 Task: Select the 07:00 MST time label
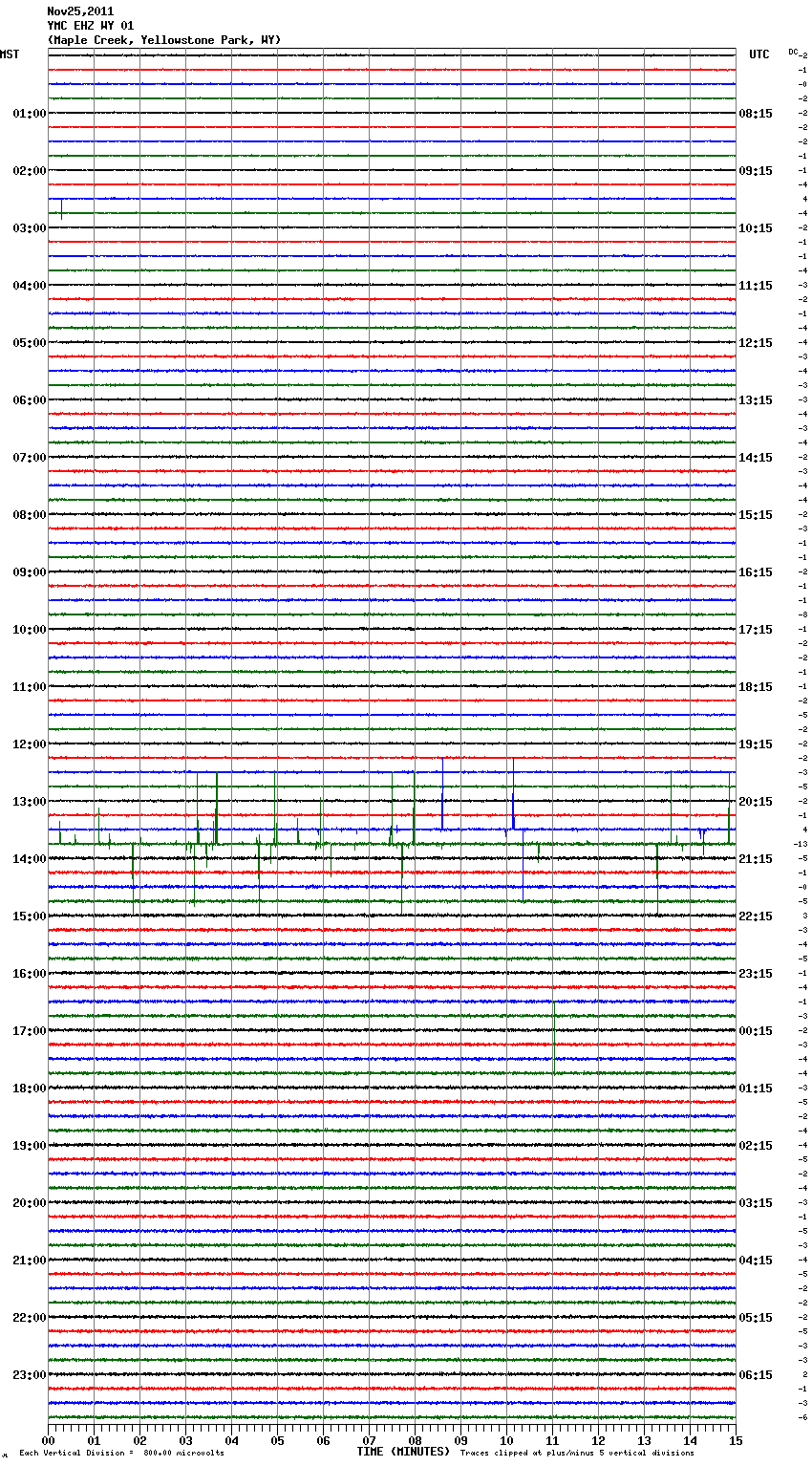(x=29, y=458)
